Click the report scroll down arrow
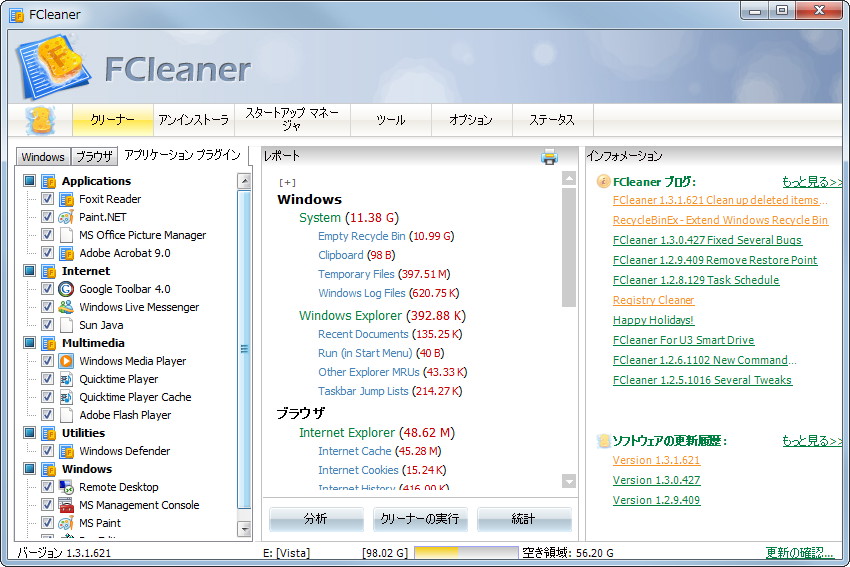 pos(569,481)
